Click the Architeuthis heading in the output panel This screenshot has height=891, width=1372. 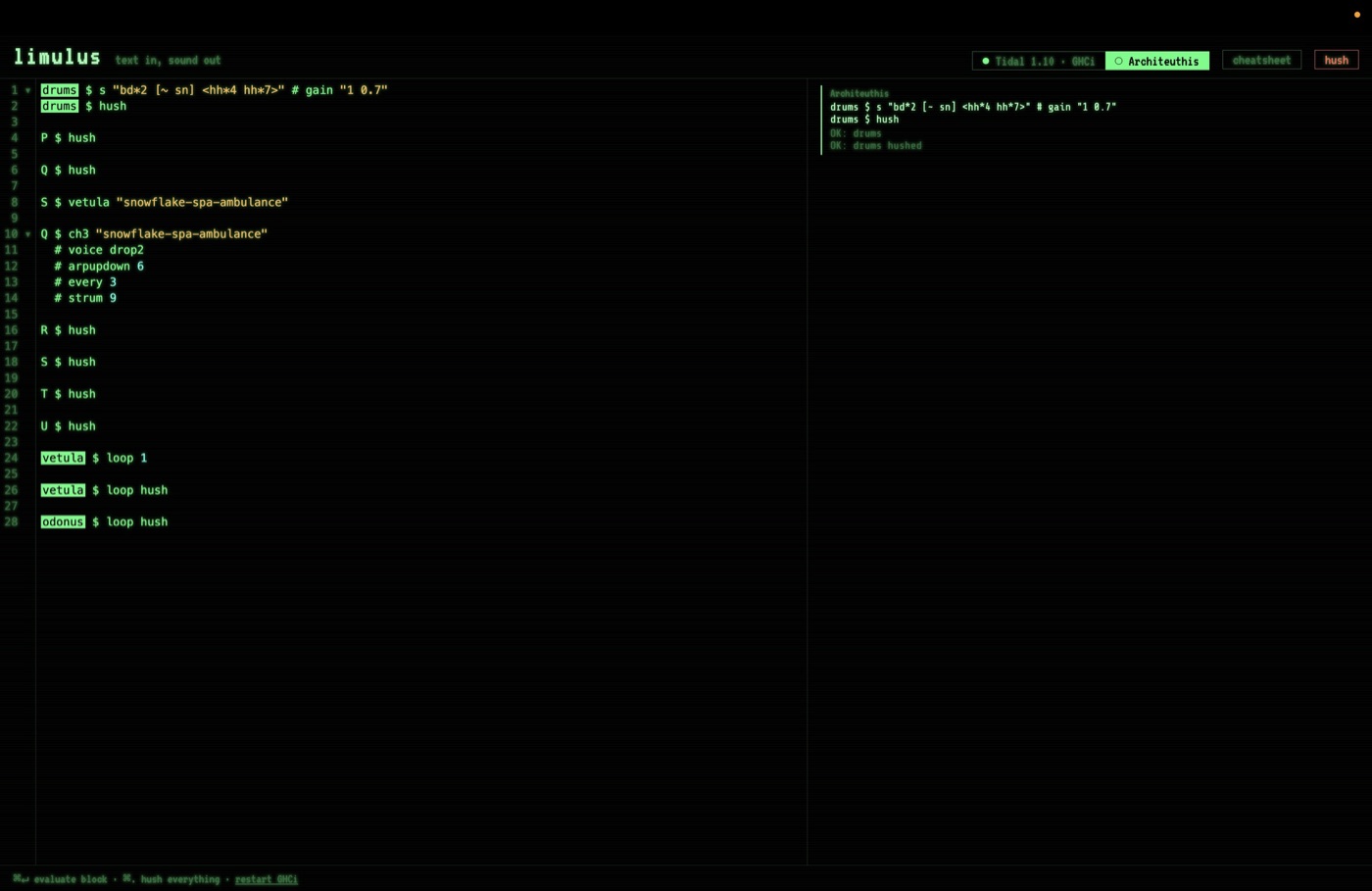(x=859, y=94)
